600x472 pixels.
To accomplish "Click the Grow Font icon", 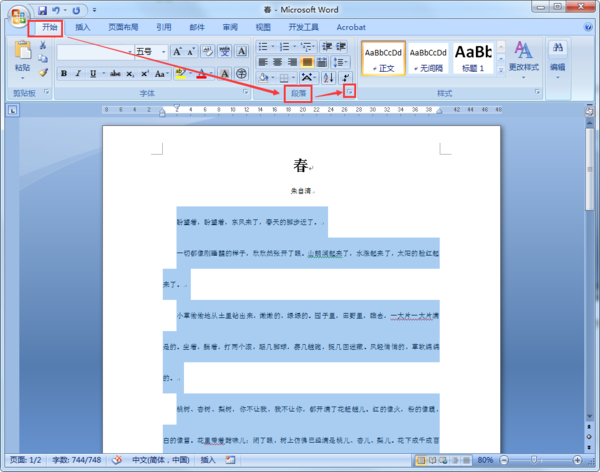I will [177, 51].
